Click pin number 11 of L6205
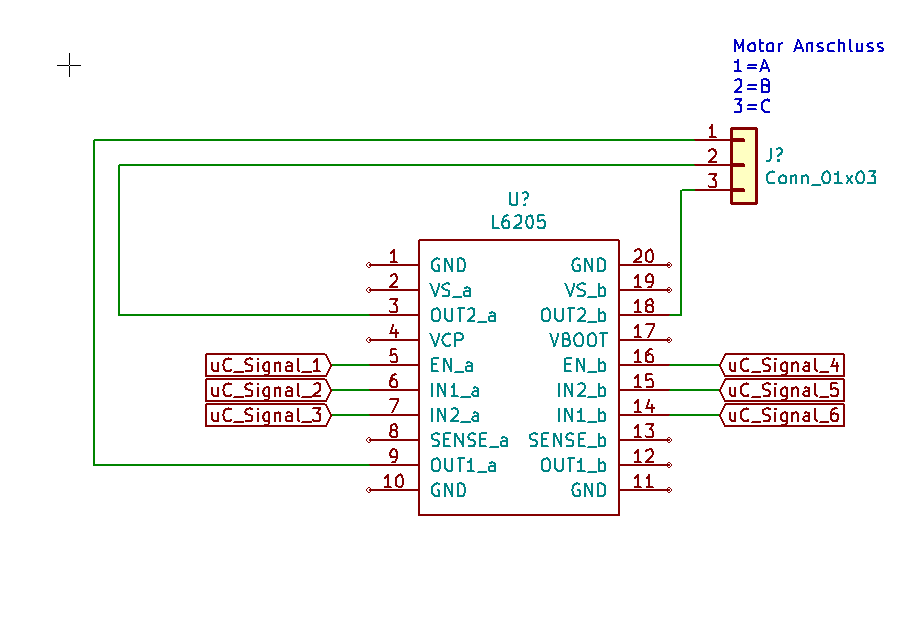Viewport: 911px width, 618px height. pyautogui.click(x=644, y=481)
